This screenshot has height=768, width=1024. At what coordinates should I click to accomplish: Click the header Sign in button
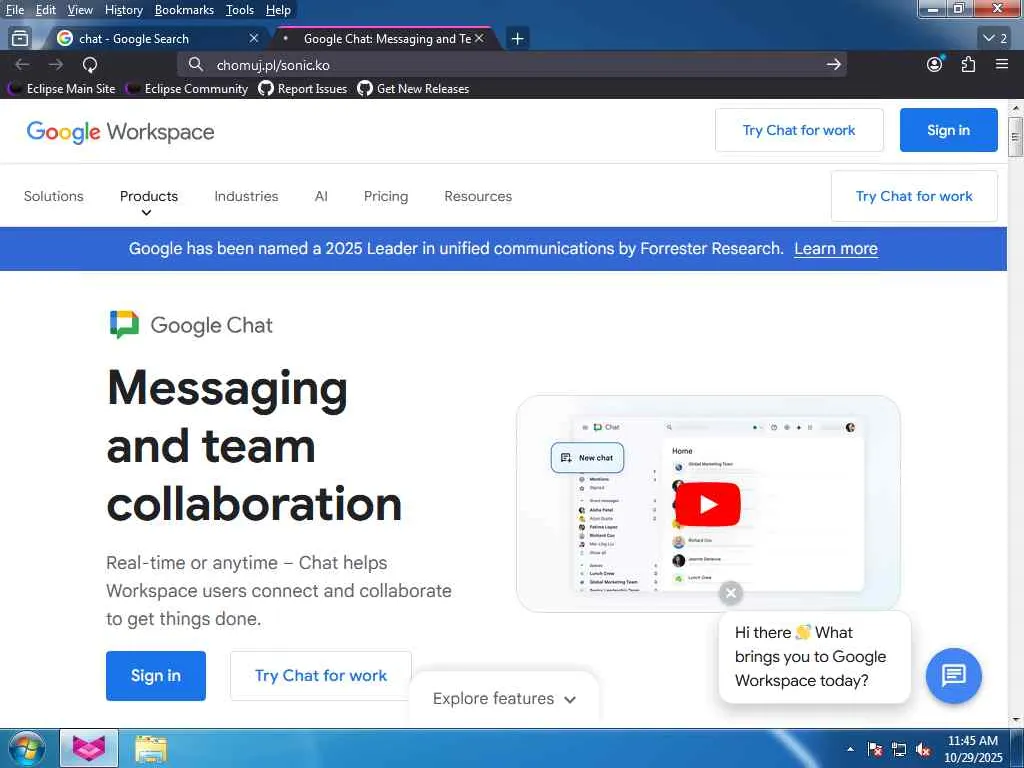948,130
